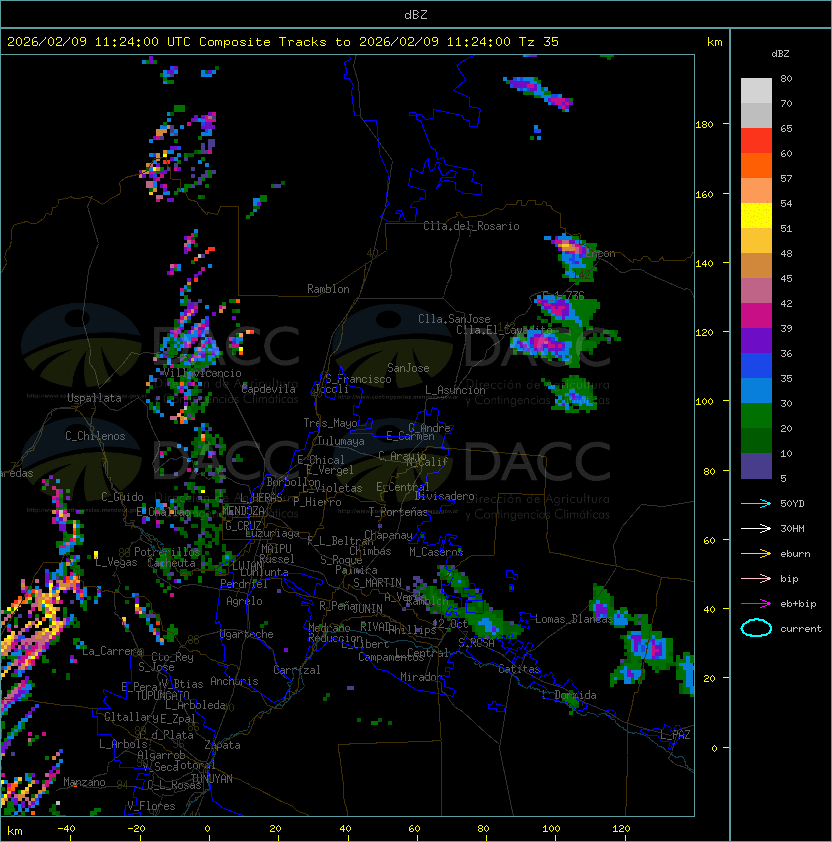Select the orange 60 dBZ color swatch

(756, 165)
